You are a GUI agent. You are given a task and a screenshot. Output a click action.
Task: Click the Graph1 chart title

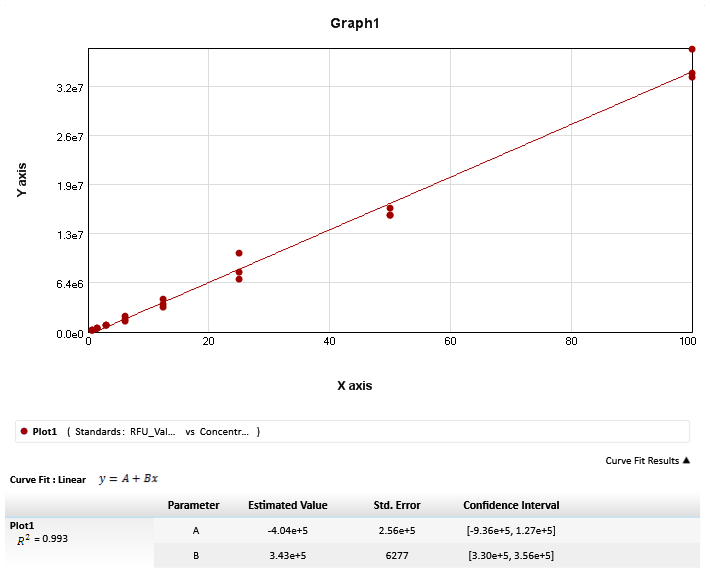coord(355,23)
